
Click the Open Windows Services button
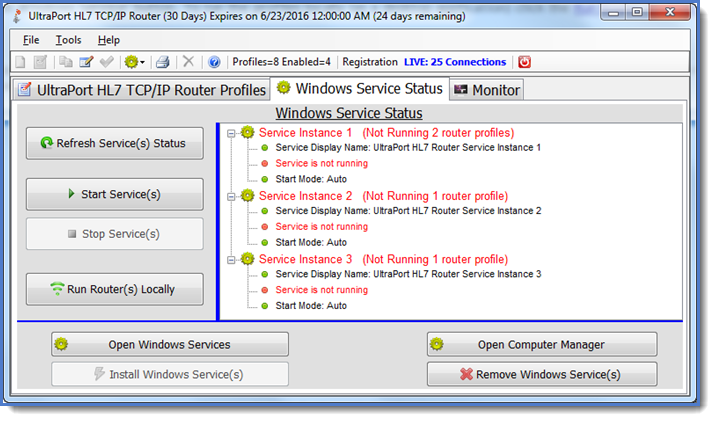(170, 344)
